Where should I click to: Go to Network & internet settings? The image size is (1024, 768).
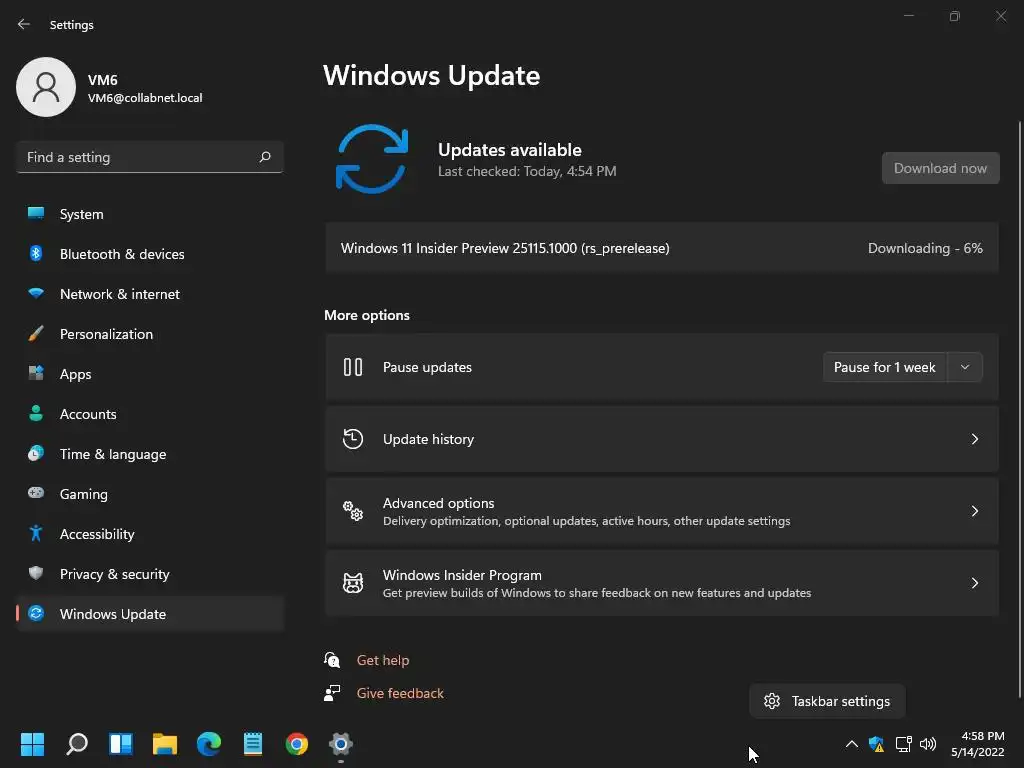(x=150, y=294)
